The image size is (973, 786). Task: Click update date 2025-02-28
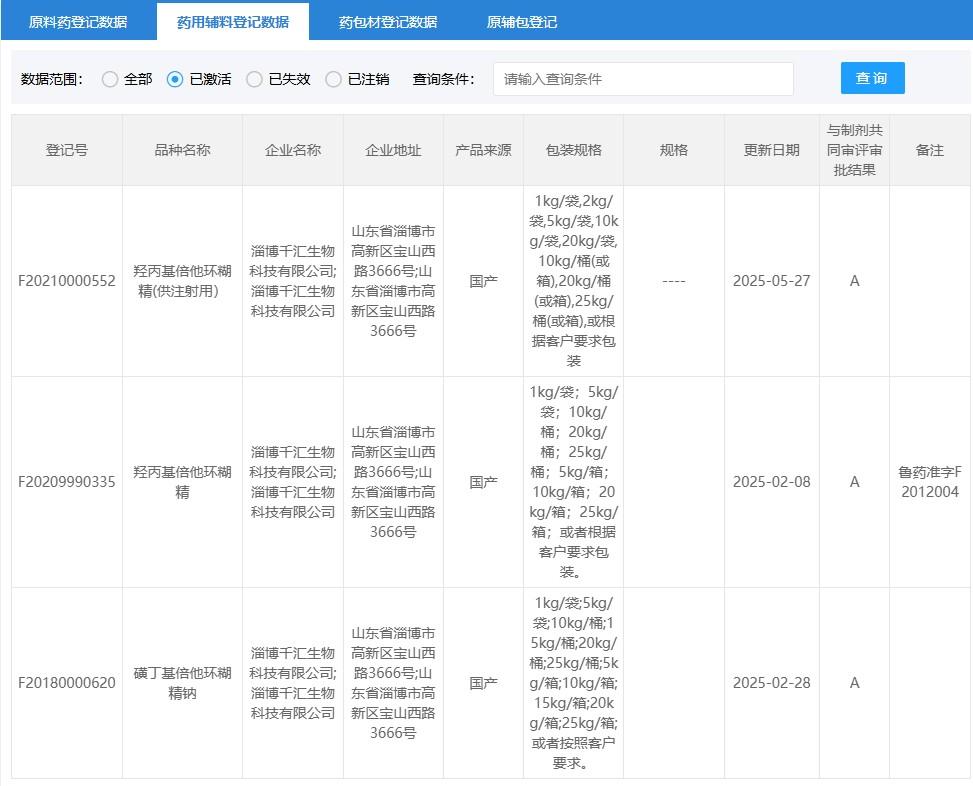coord(772,683)
